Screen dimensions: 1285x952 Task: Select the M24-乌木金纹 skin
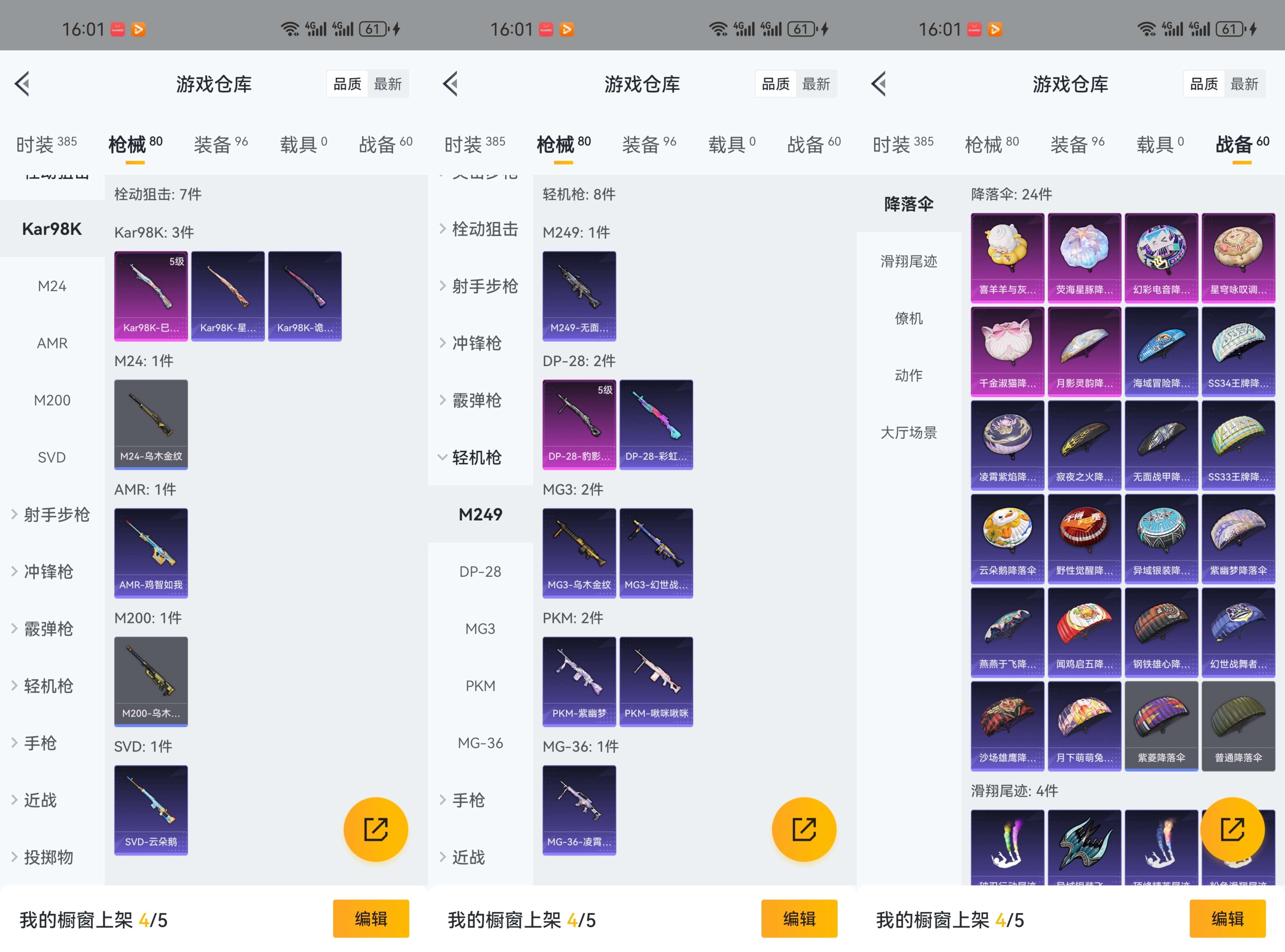coord(151,425)
